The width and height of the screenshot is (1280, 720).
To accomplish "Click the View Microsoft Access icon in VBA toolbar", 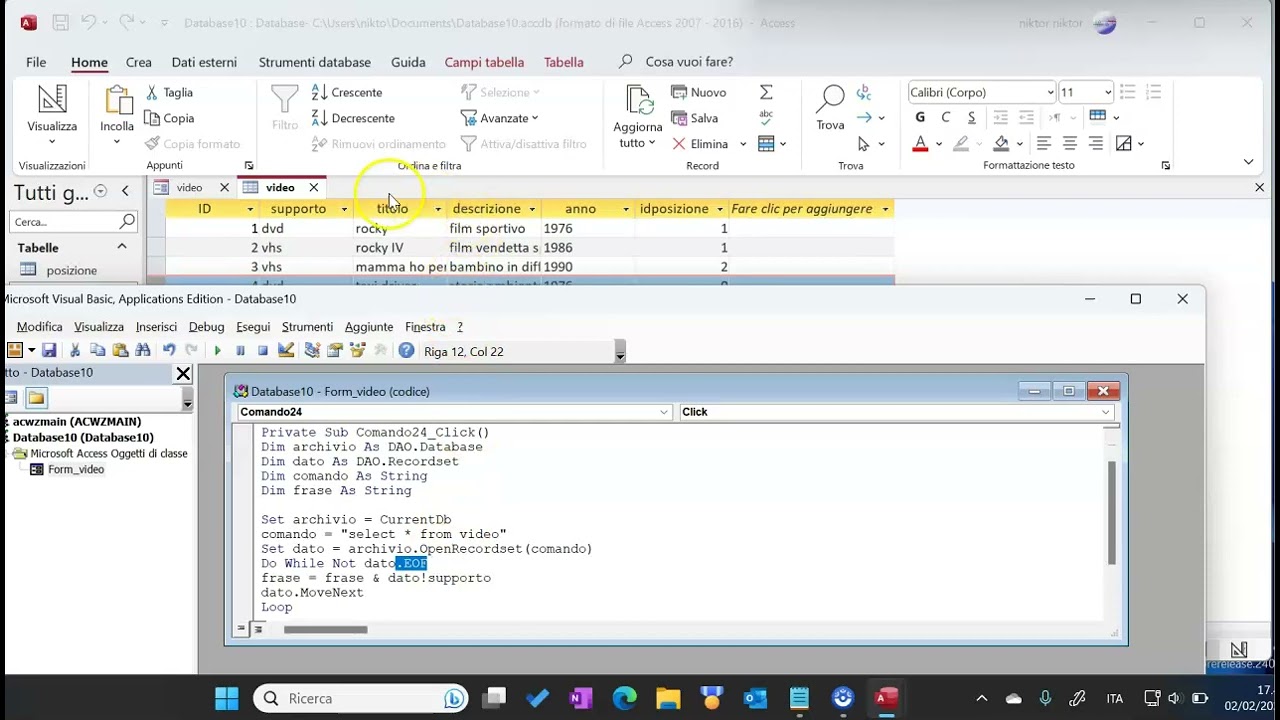I will pyautogui.click(x=14, y=350).
